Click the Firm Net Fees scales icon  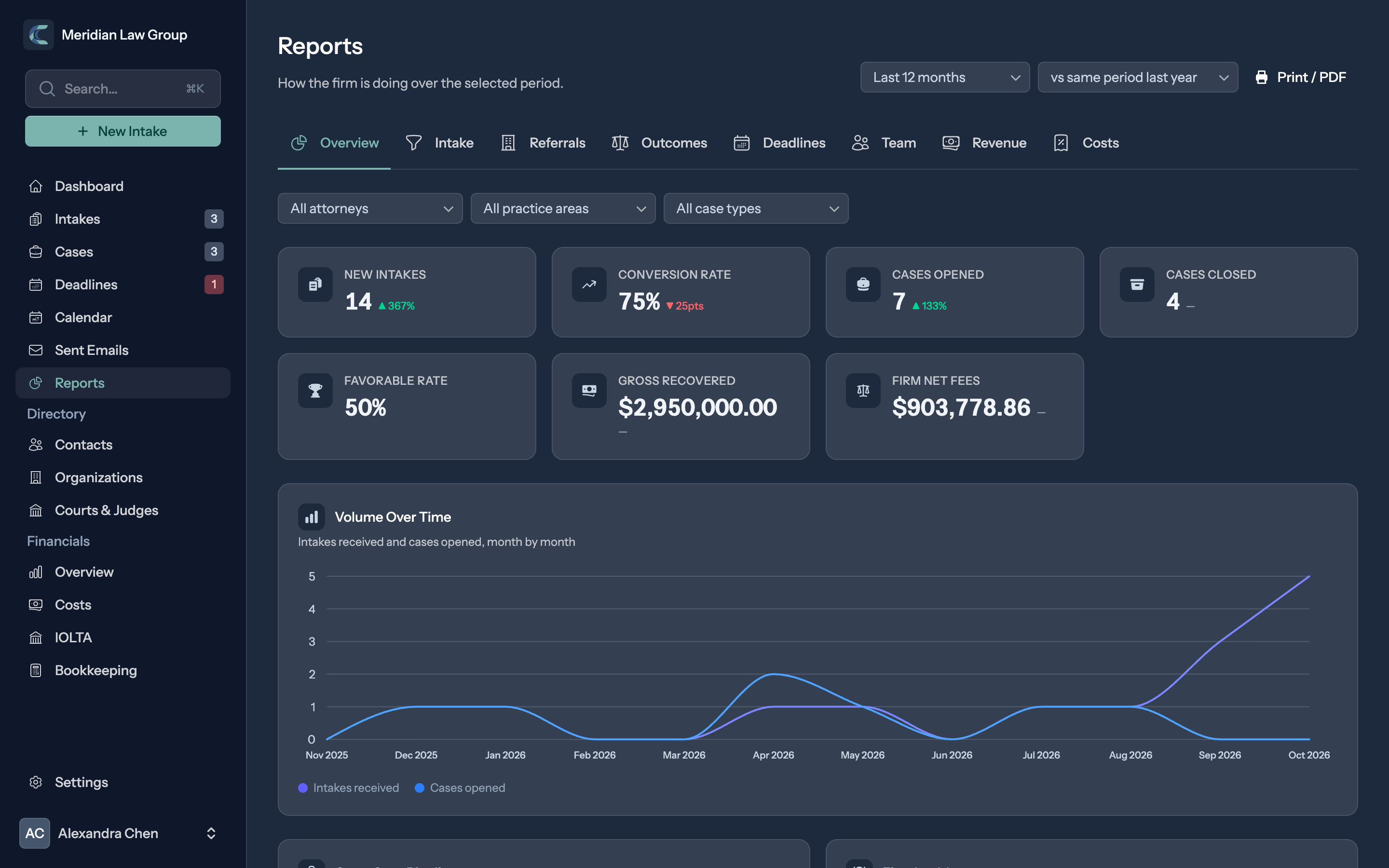[863, 391]
